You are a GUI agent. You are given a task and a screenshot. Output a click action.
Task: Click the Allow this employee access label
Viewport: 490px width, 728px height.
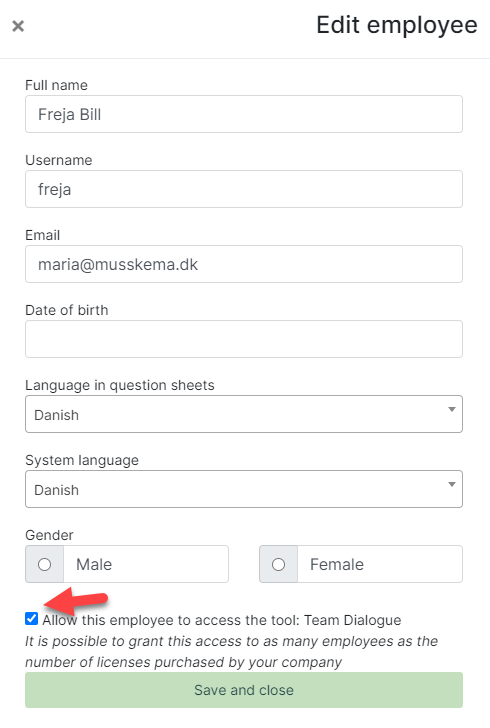pos(222,620)
